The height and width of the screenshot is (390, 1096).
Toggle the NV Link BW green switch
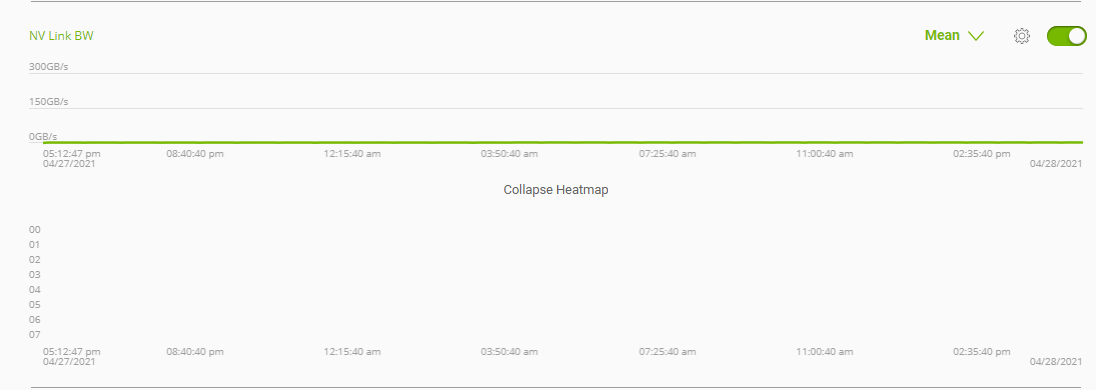(1066, 36)
